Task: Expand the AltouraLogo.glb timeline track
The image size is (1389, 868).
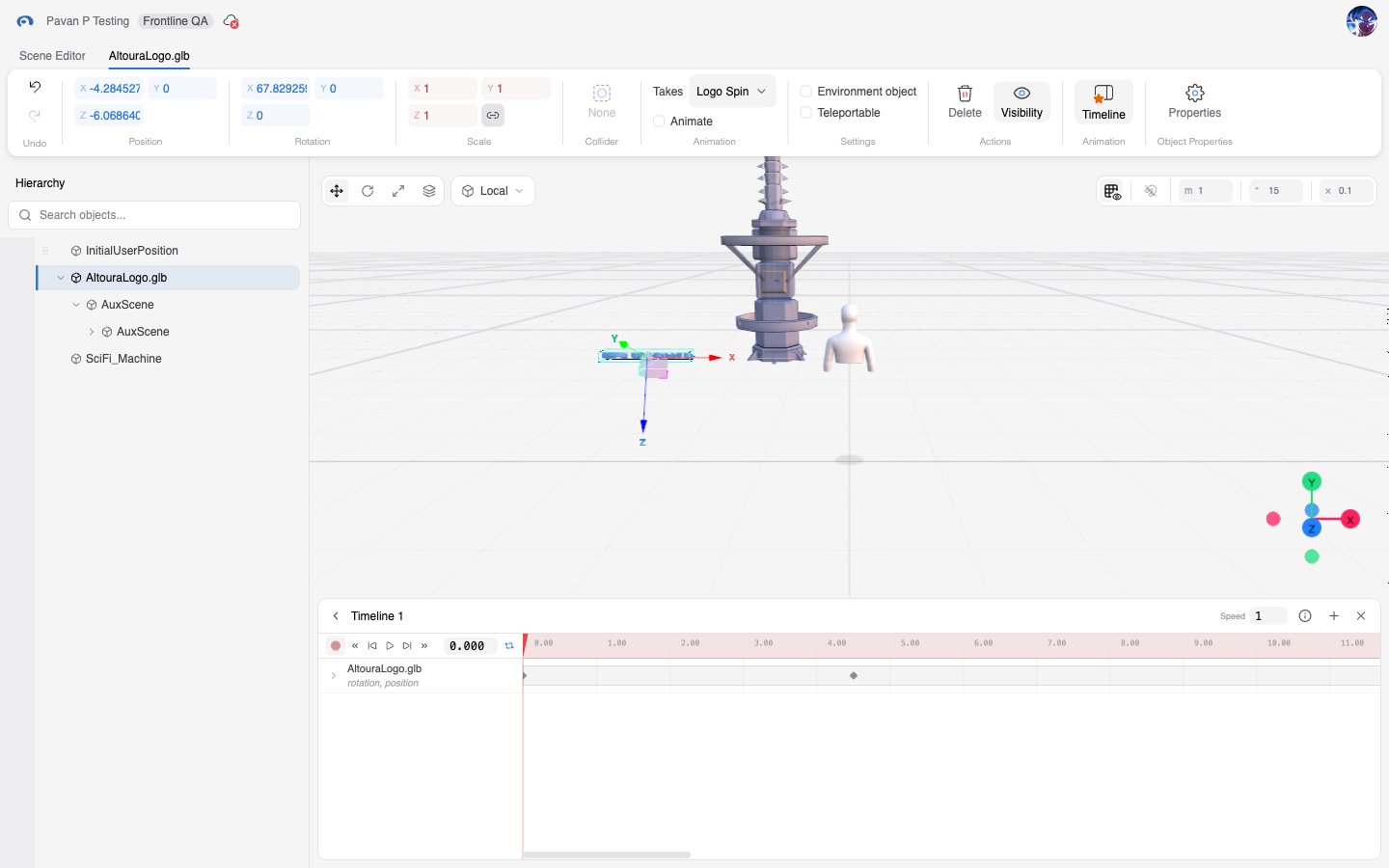Action: pos(334,676)
